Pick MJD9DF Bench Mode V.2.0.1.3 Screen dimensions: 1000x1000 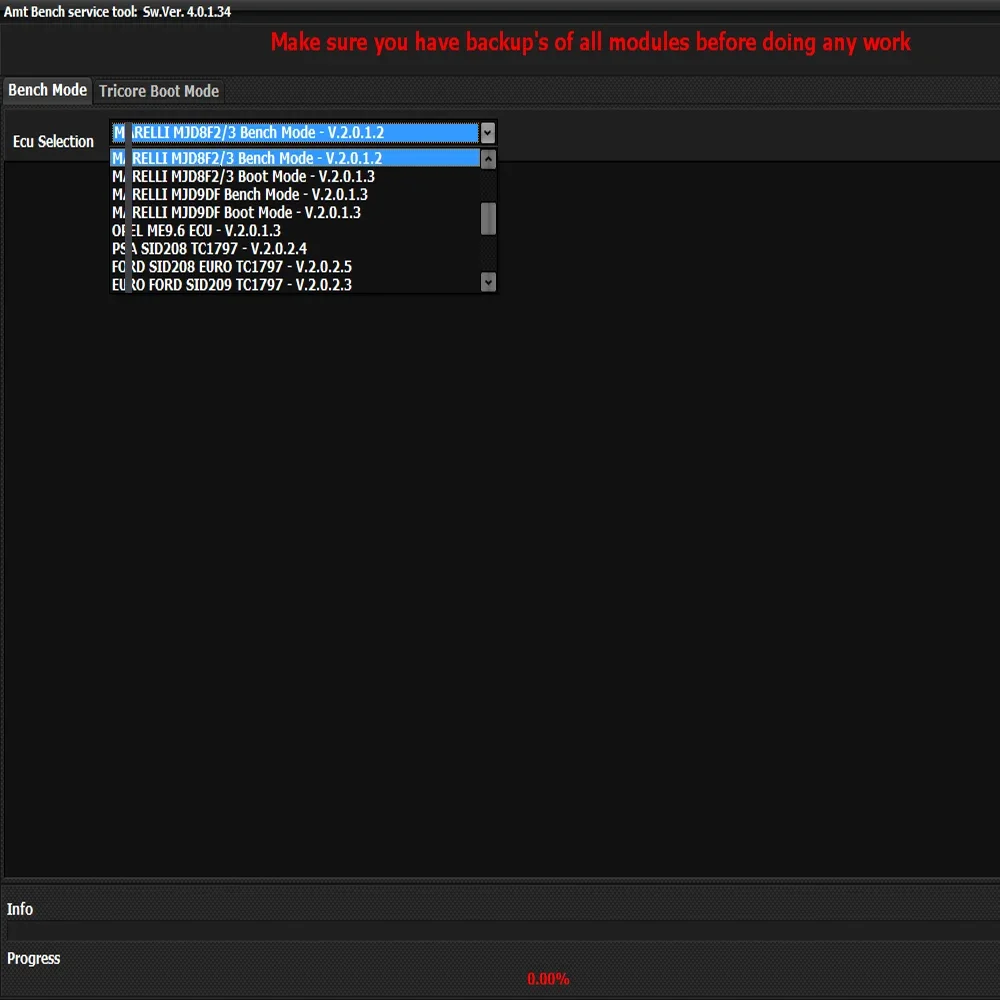point(295,194)
